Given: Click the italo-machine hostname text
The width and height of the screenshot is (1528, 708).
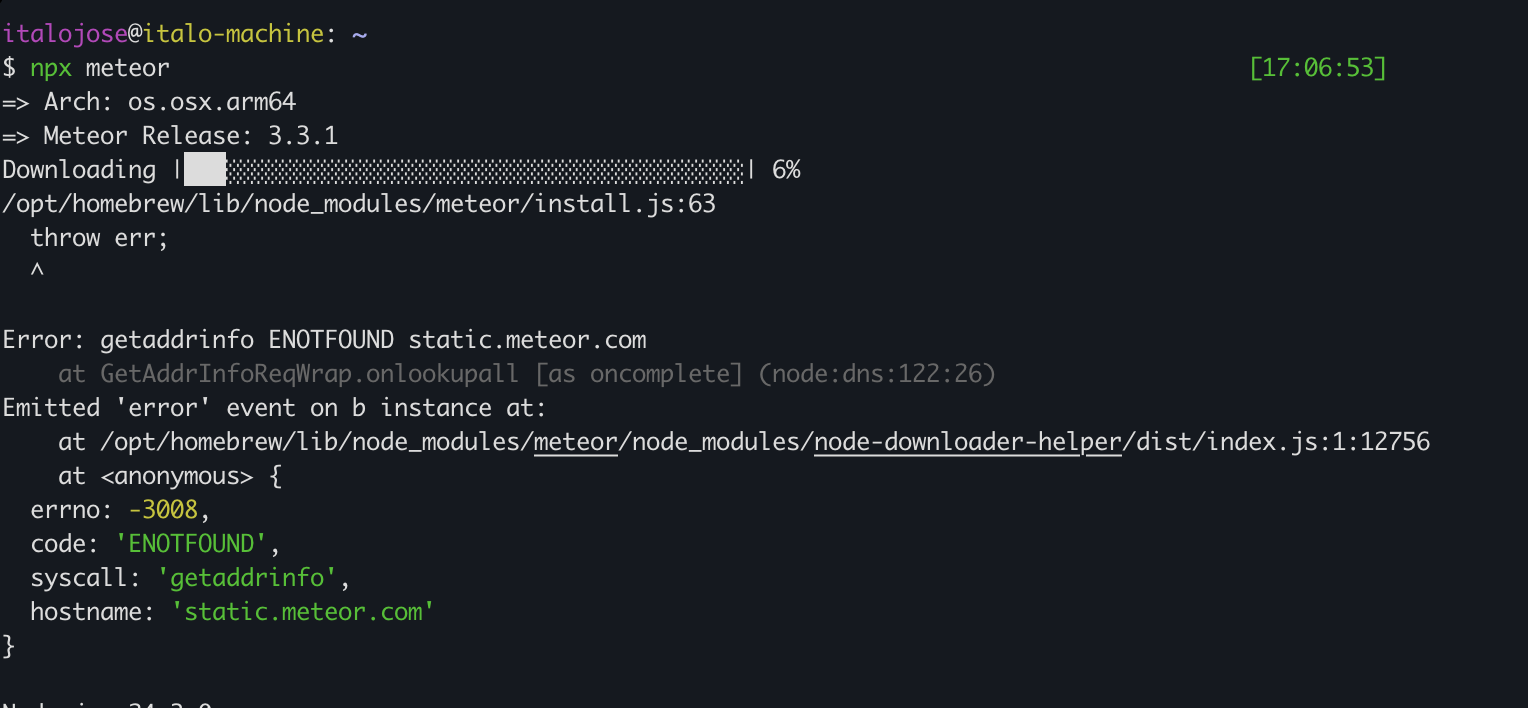Looking at the screenshot, I should pyautogui.click(x=234, y=34).
